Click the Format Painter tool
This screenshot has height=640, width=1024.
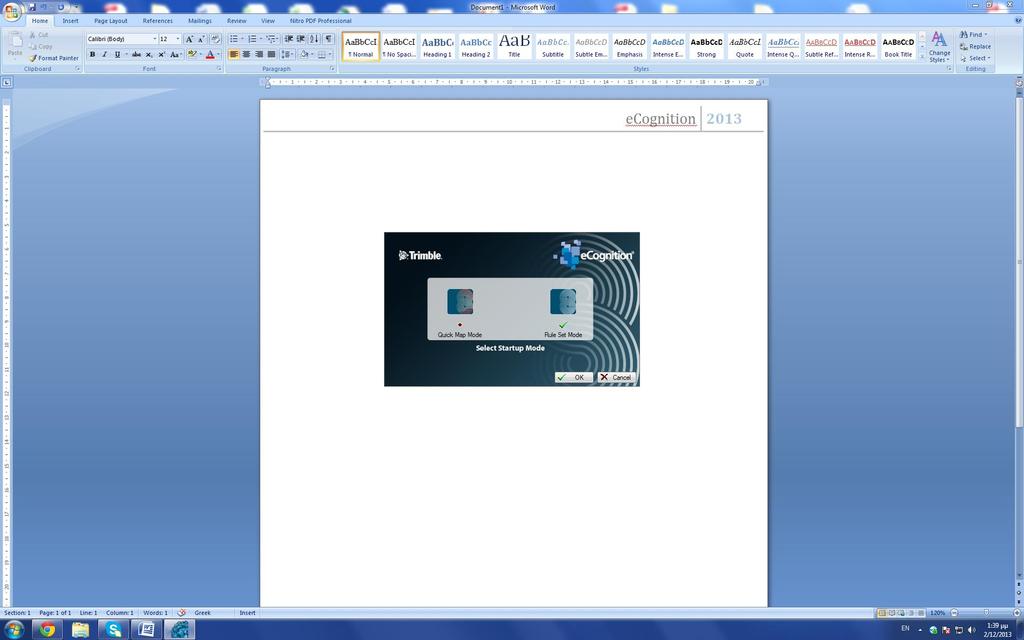click(54, 58)
